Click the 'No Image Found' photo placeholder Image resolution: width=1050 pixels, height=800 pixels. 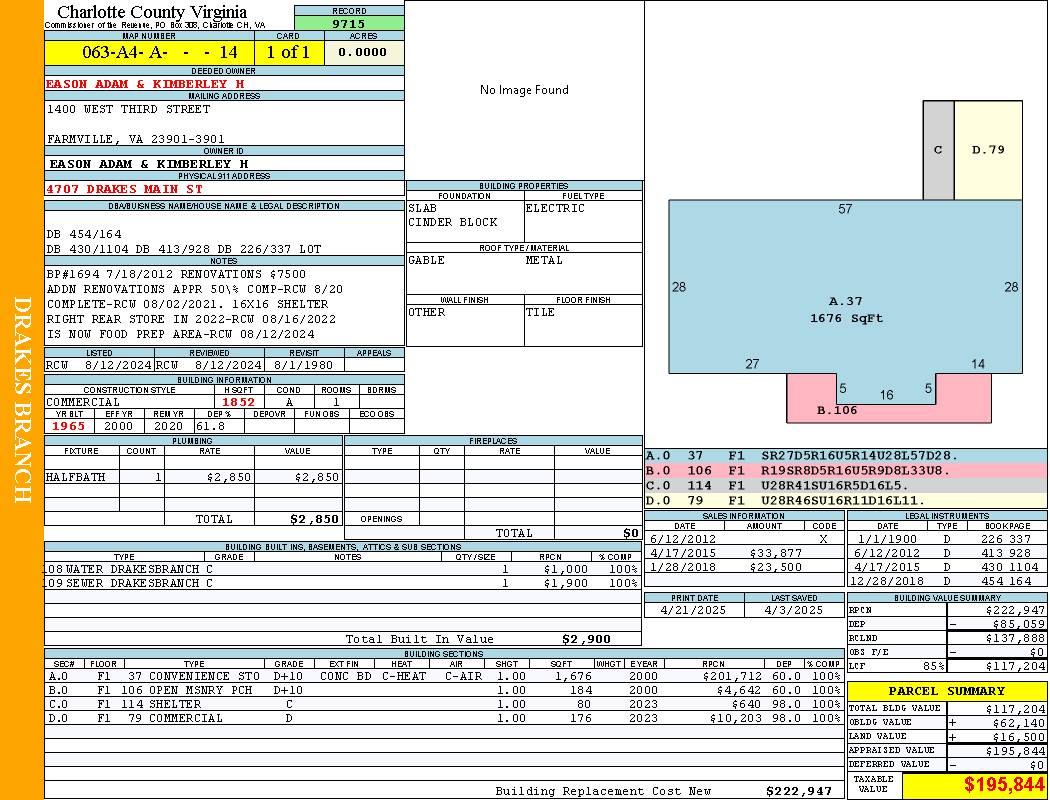[x=523, y=90]
